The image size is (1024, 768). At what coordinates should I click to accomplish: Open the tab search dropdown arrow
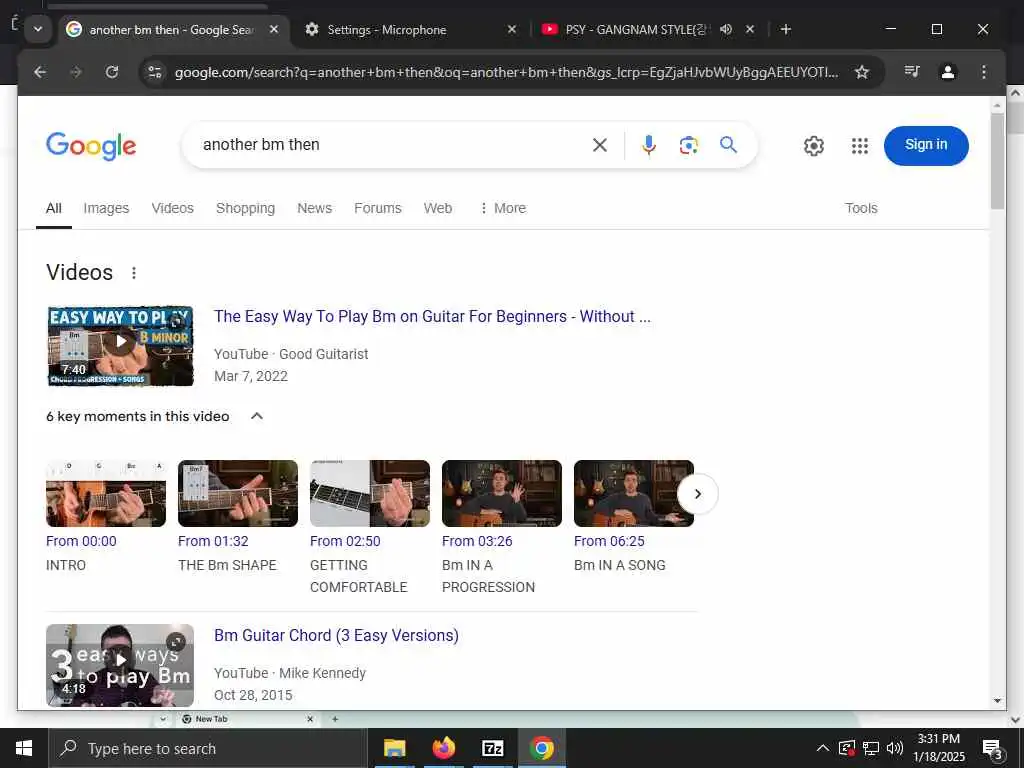pyautogui.click(x=38, y=29)
